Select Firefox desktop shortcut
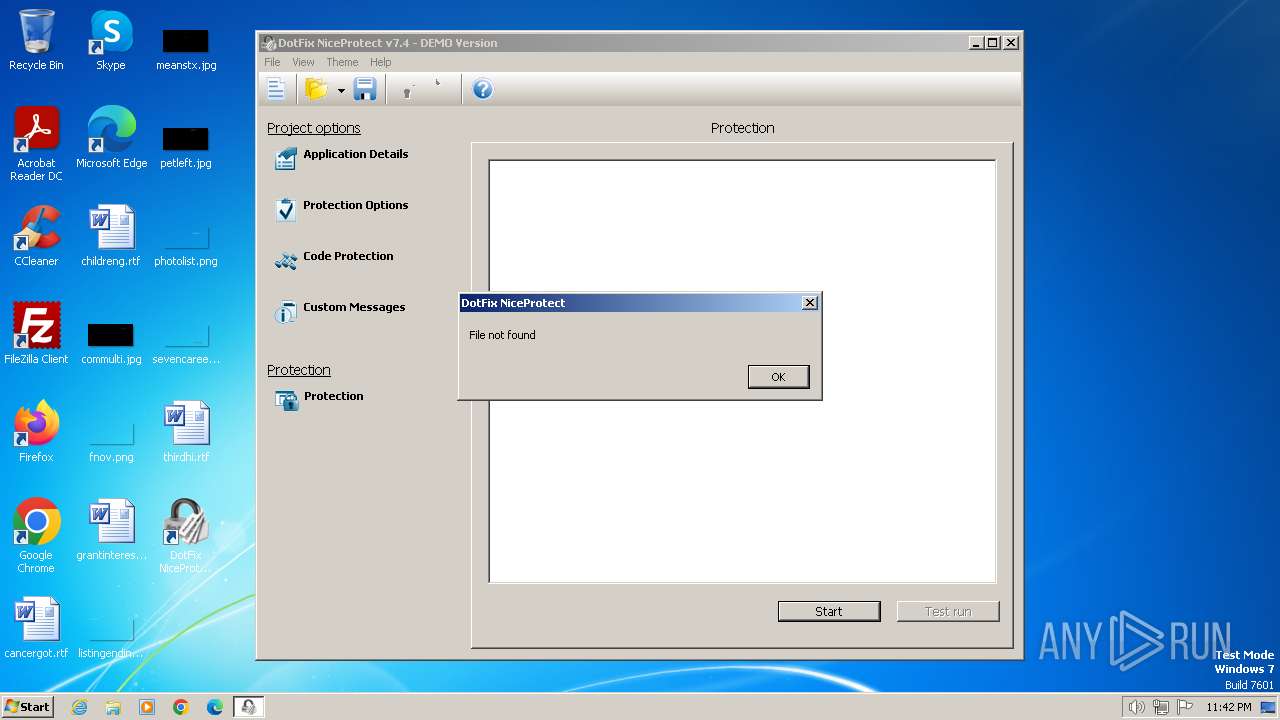Screen dimensions: 1280x720 36,432
